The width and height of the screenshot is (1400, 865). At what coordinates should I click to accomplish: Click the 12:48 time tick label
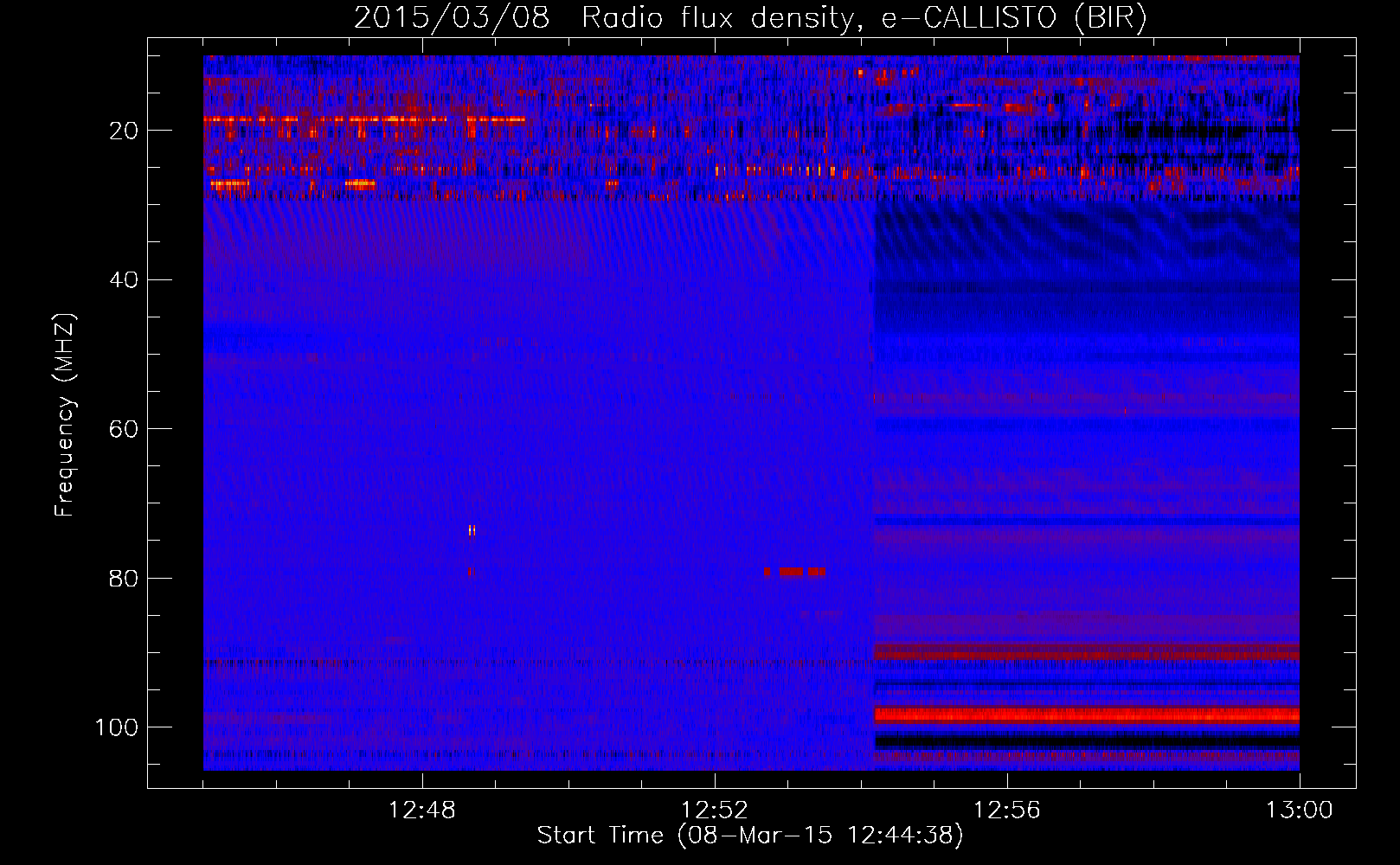click(422, 811)
